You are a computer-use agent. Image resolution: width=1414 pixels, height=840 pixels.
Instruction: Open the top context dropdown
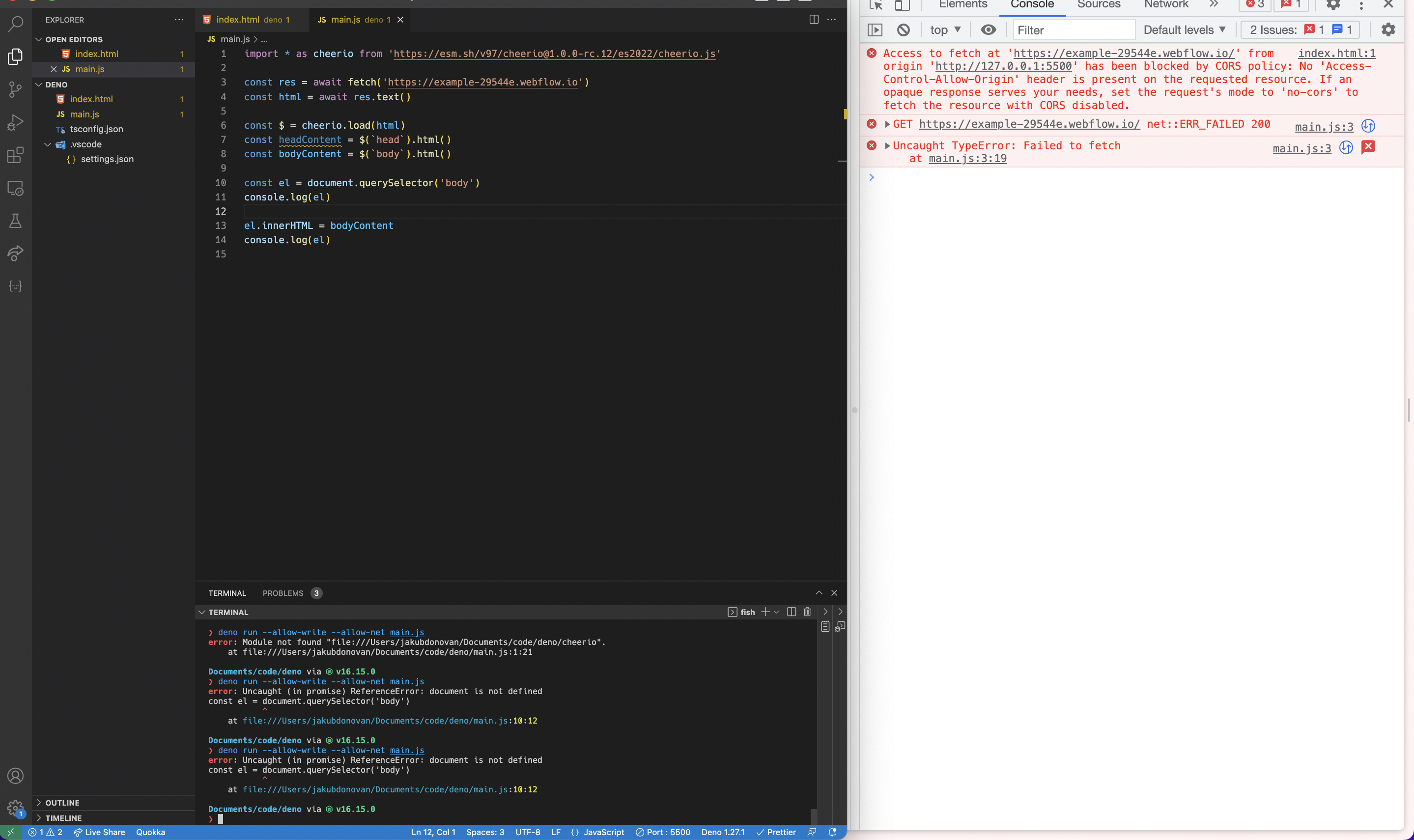tap(946, 30)
